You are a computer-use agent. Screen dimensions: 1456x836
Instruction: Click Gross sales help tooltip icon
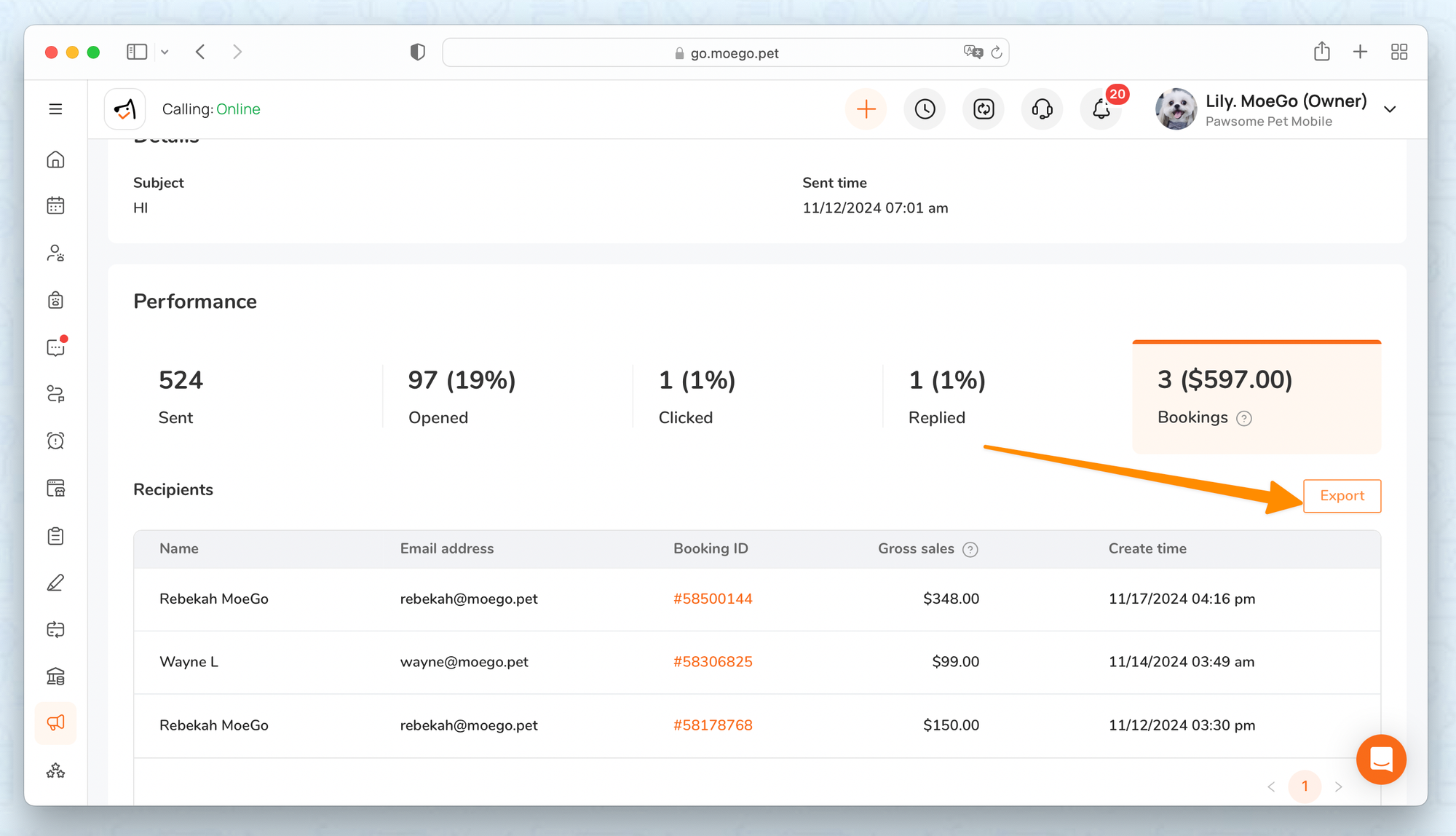(970, 550)
